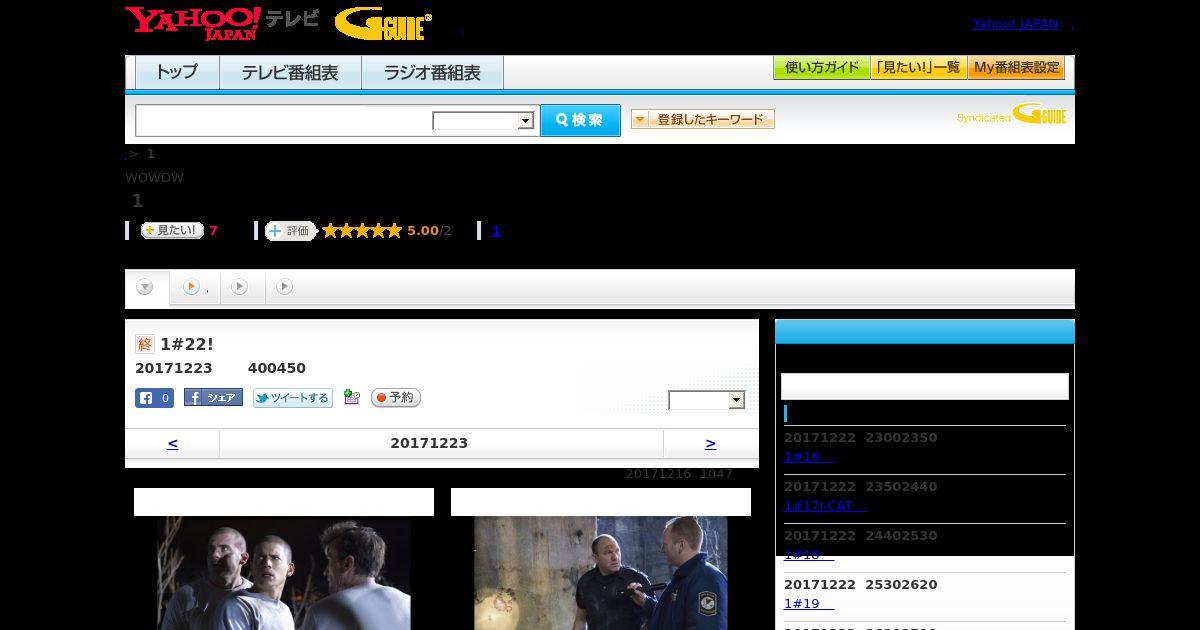1200x630 pixels.
Task: Click 20171222 25302620 schedule text
Action: (861, 584)
